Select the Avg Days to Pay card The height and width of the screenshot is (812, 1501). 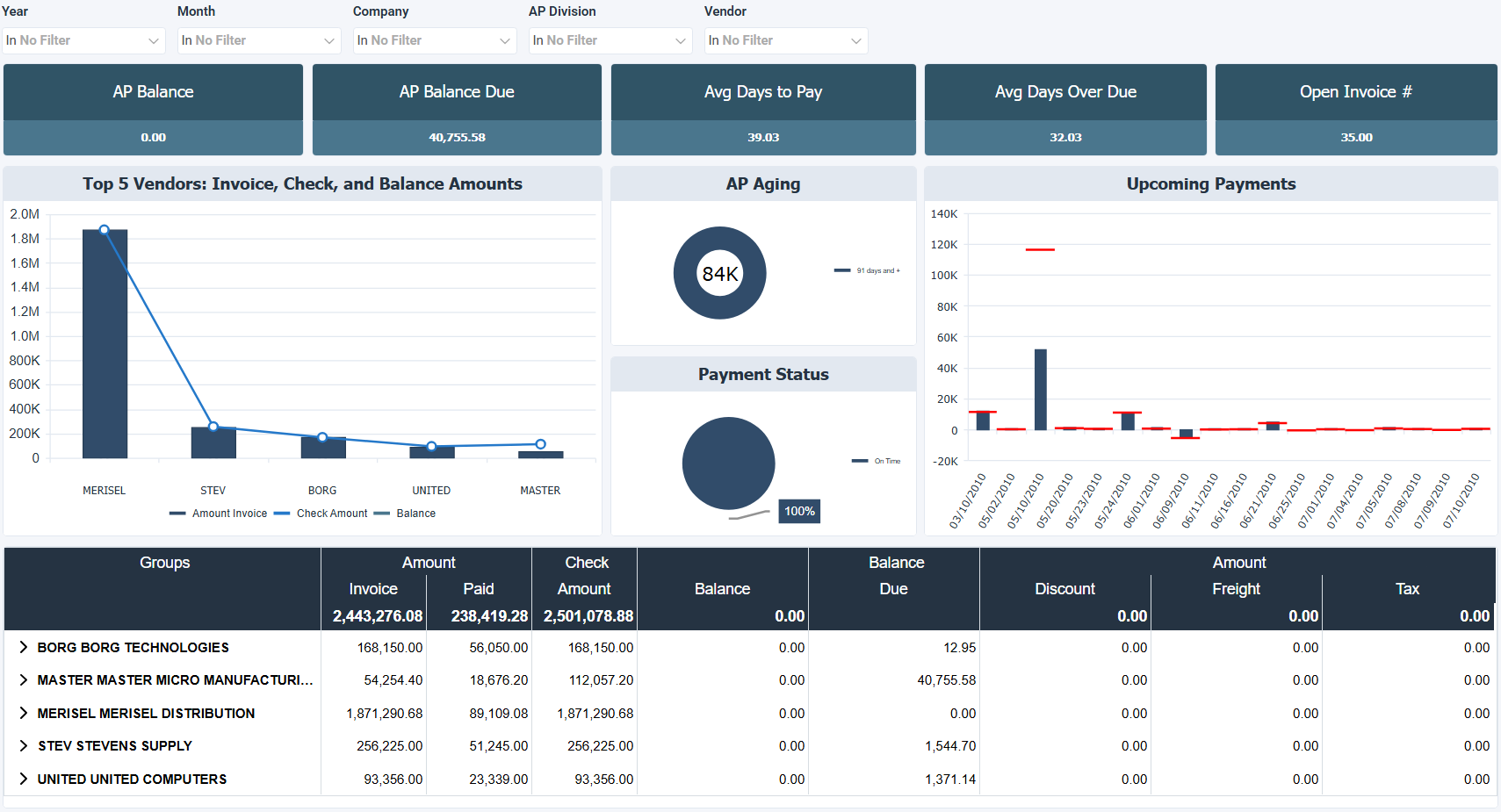tap(763, 110)
